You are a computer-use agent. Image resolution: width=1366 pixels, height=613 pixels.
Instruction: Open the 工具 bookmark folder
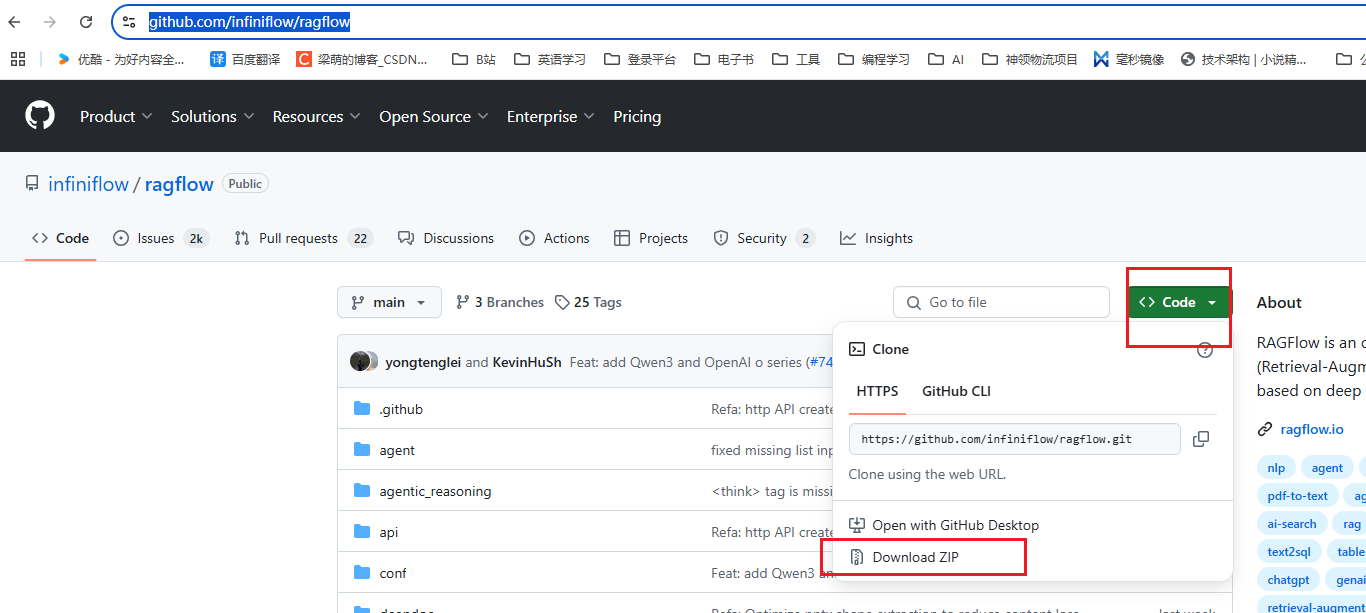796,59
